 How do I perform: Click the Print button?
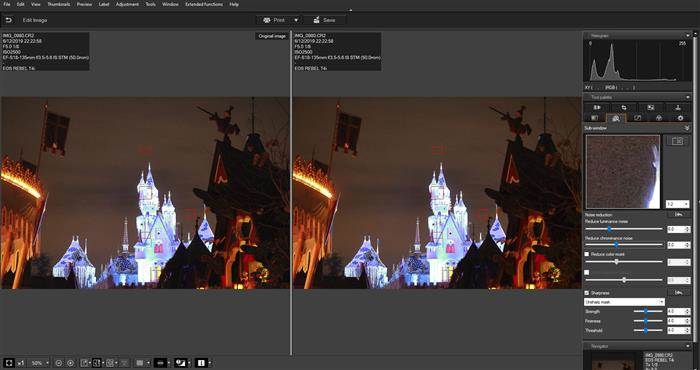tap(273, 20)
